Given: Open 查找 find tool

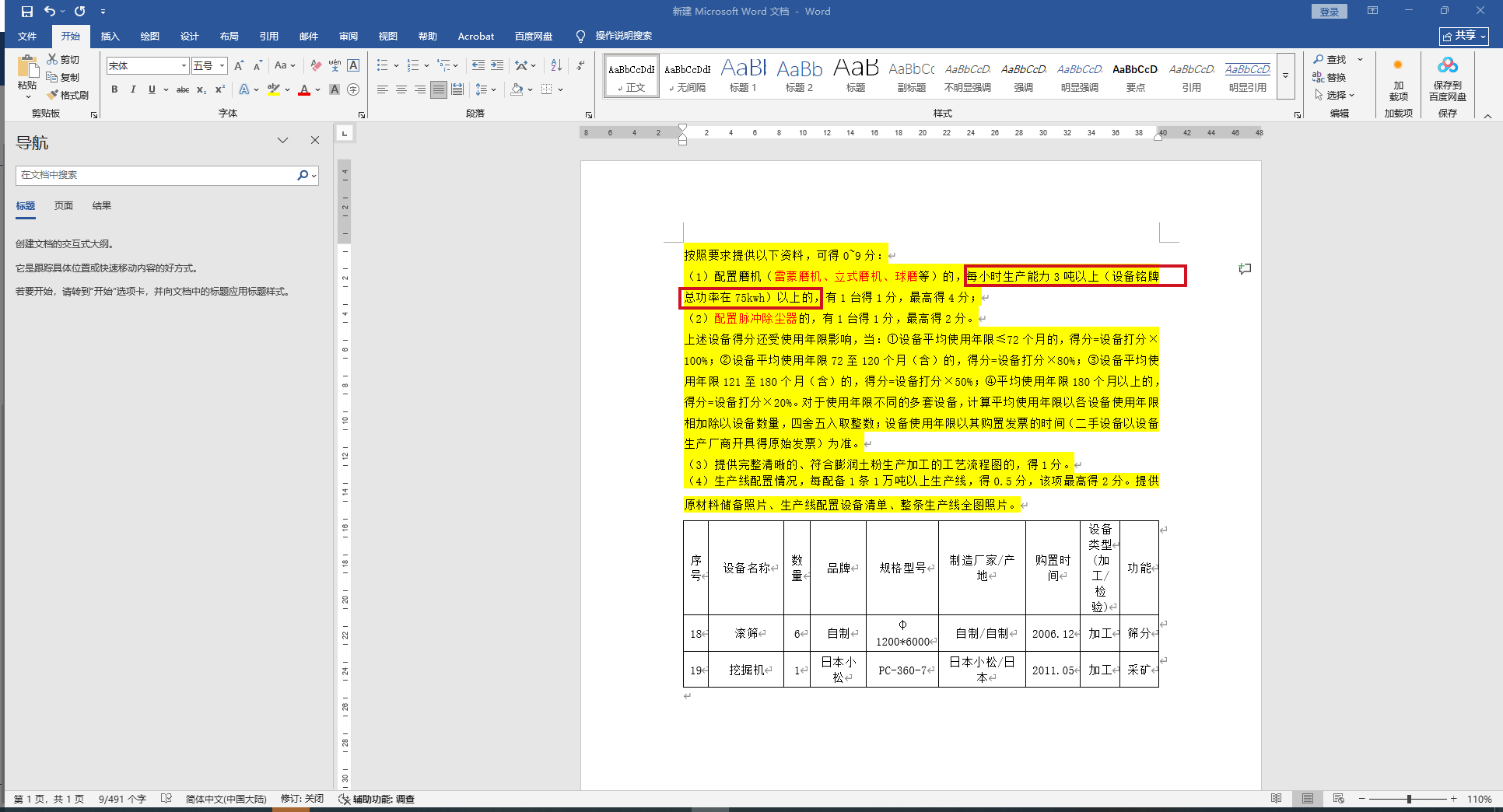Looking at the screenshot, I should click(x=1330, y=59).
